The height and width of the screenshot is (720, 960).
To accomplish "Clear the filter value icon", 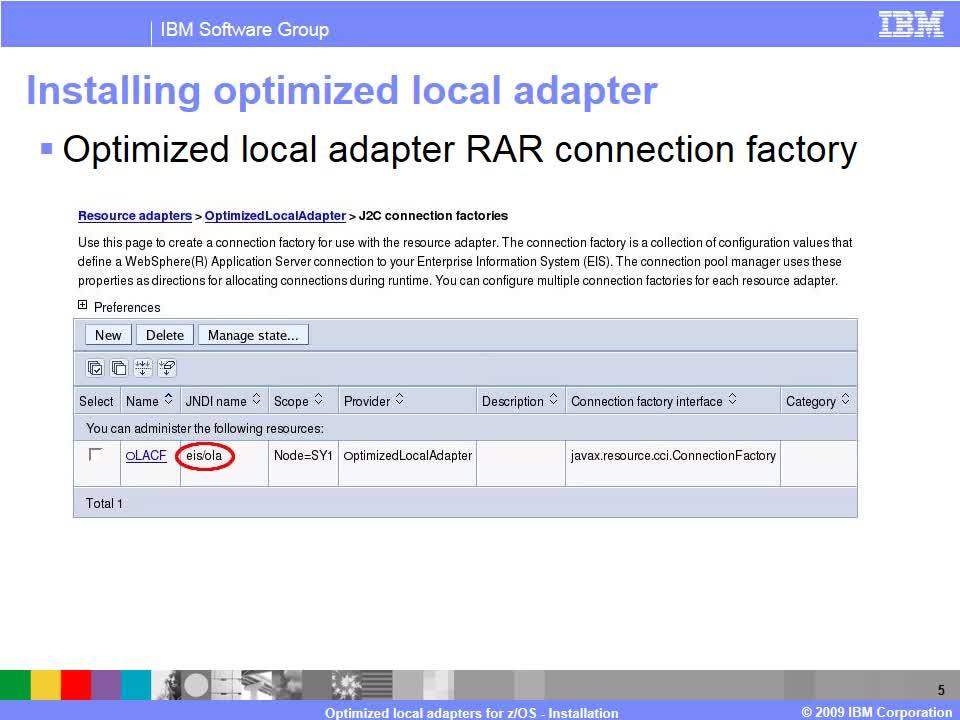I will pos(167,368).
